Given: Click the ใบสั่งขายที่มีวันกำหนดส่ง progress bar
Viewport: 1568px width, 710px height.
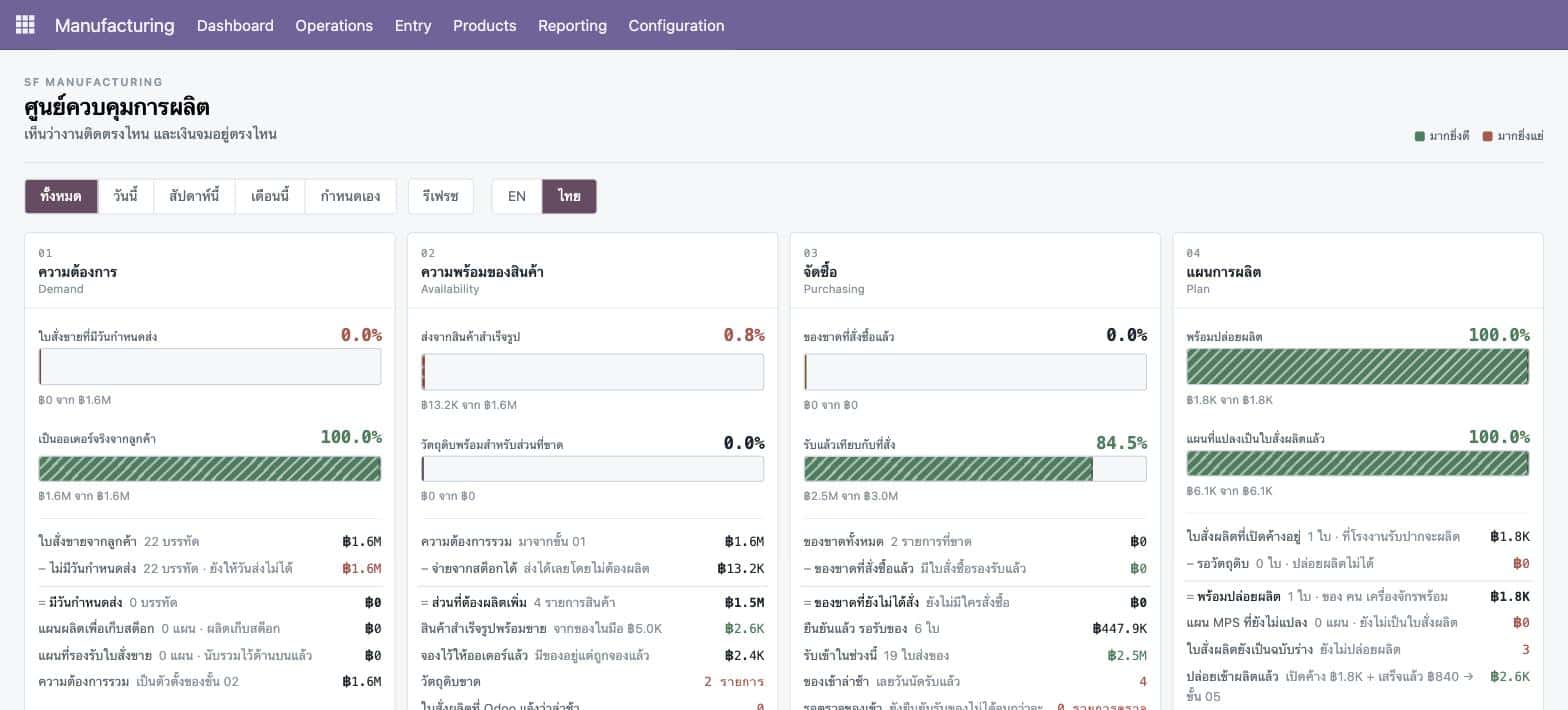Looking at the screenshot, I should (210, 367).
